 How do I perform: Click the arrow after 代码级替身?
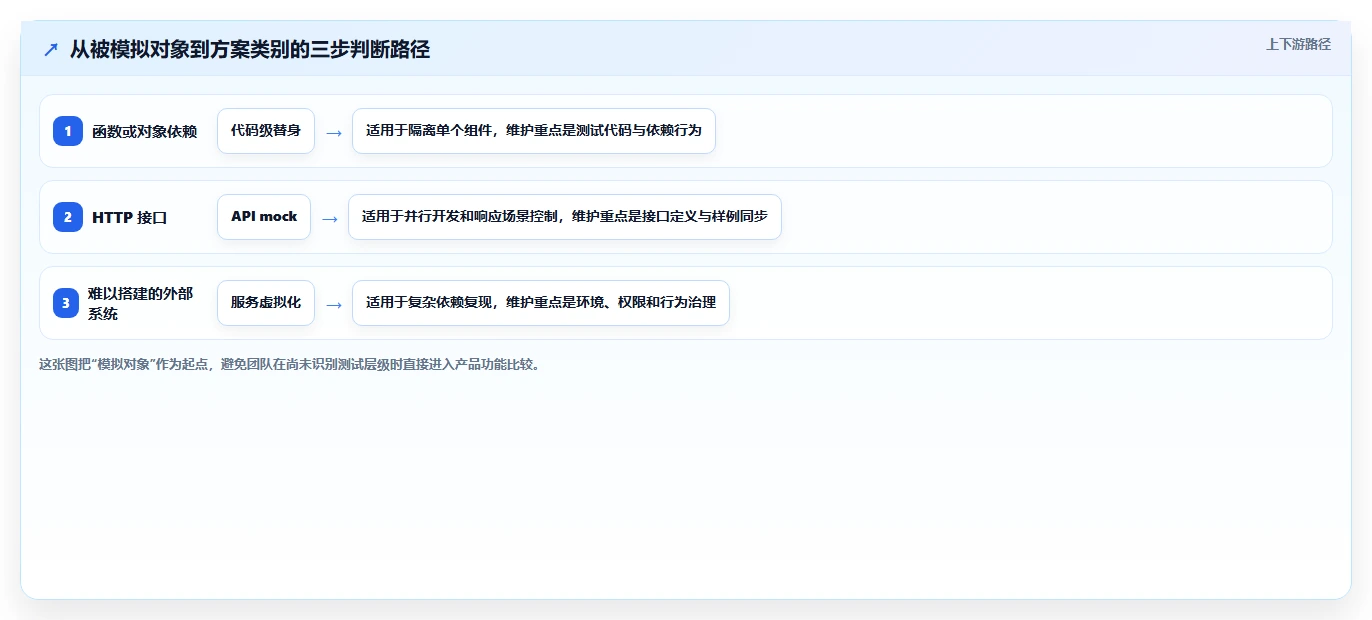coord(334,132)
